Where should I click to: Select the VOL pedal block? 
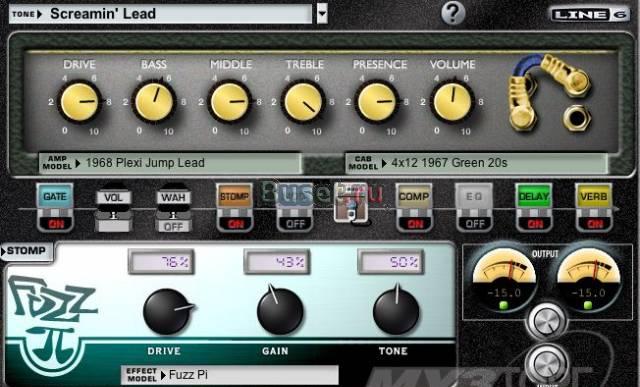pyautogui.click(x=113, y=198)
